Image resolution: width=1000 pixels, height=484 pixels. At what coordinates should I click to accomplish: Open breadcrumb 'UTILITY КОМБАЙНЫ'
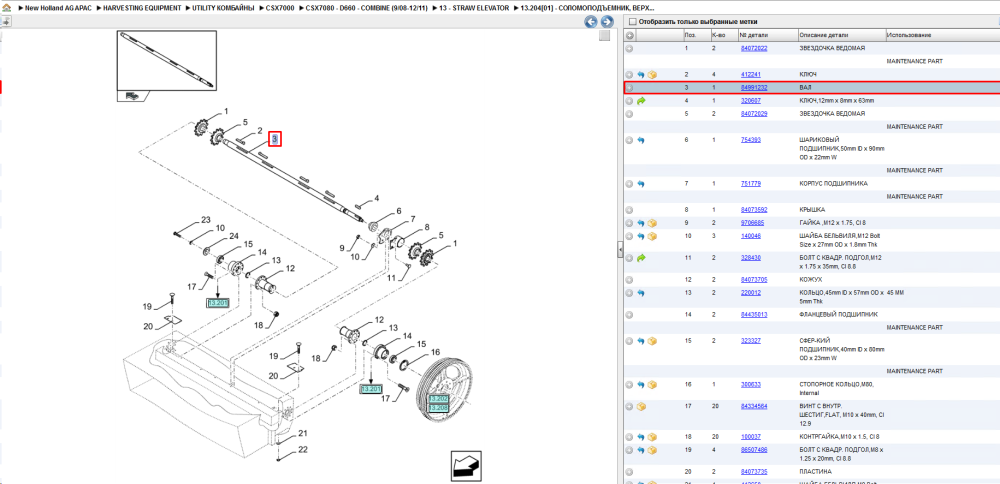(x=223, y=7)
